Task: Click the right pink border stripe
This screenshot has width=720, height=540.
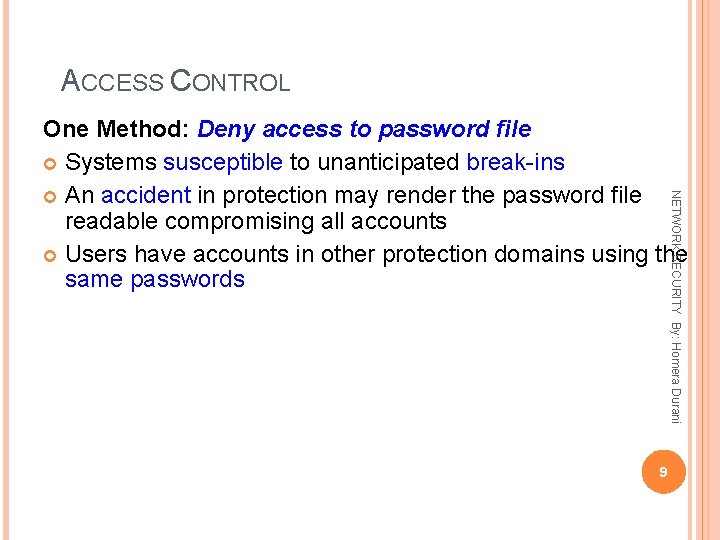Action: 703,270
